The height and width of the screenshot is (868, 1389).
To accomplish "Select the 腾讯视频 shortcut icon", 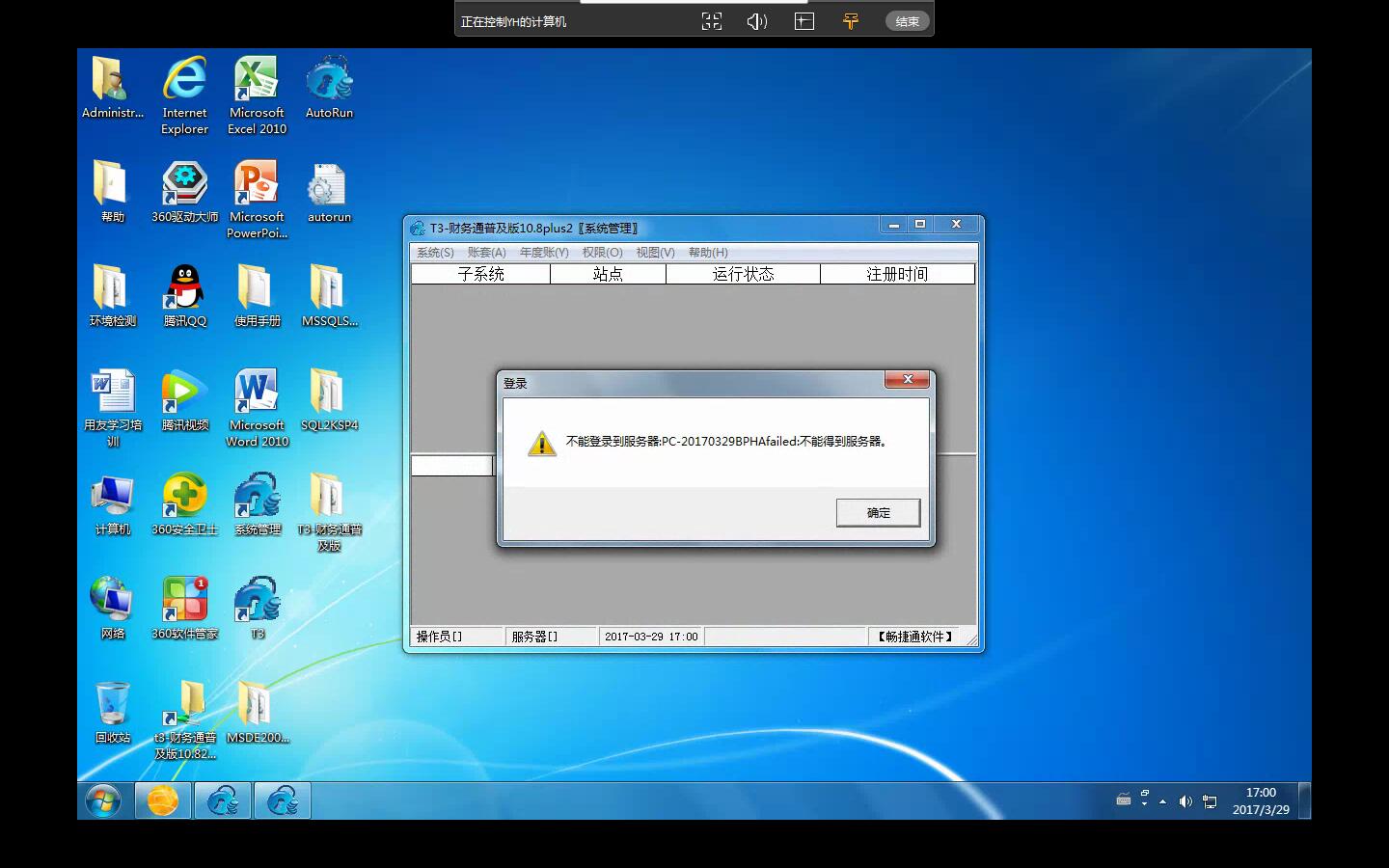I will click(184, 400).
